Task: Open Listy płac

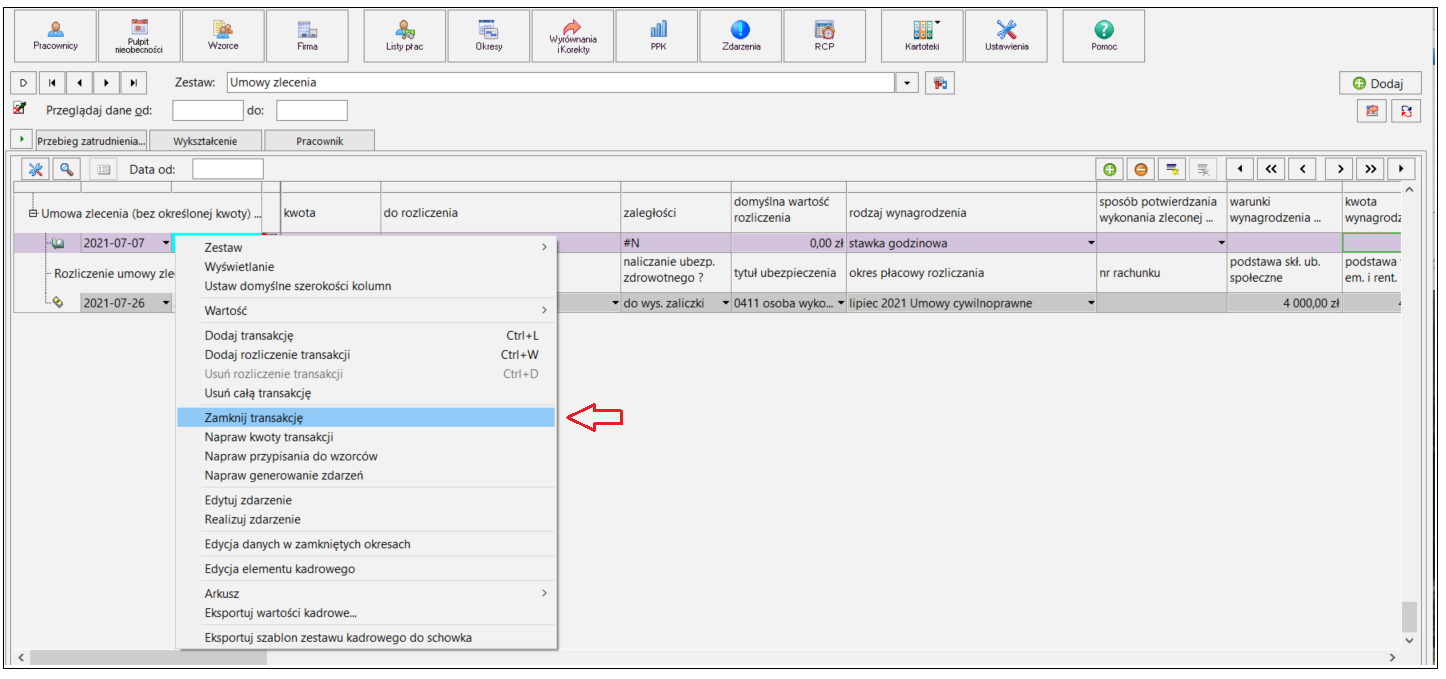Action: click(x=404, y=36)
